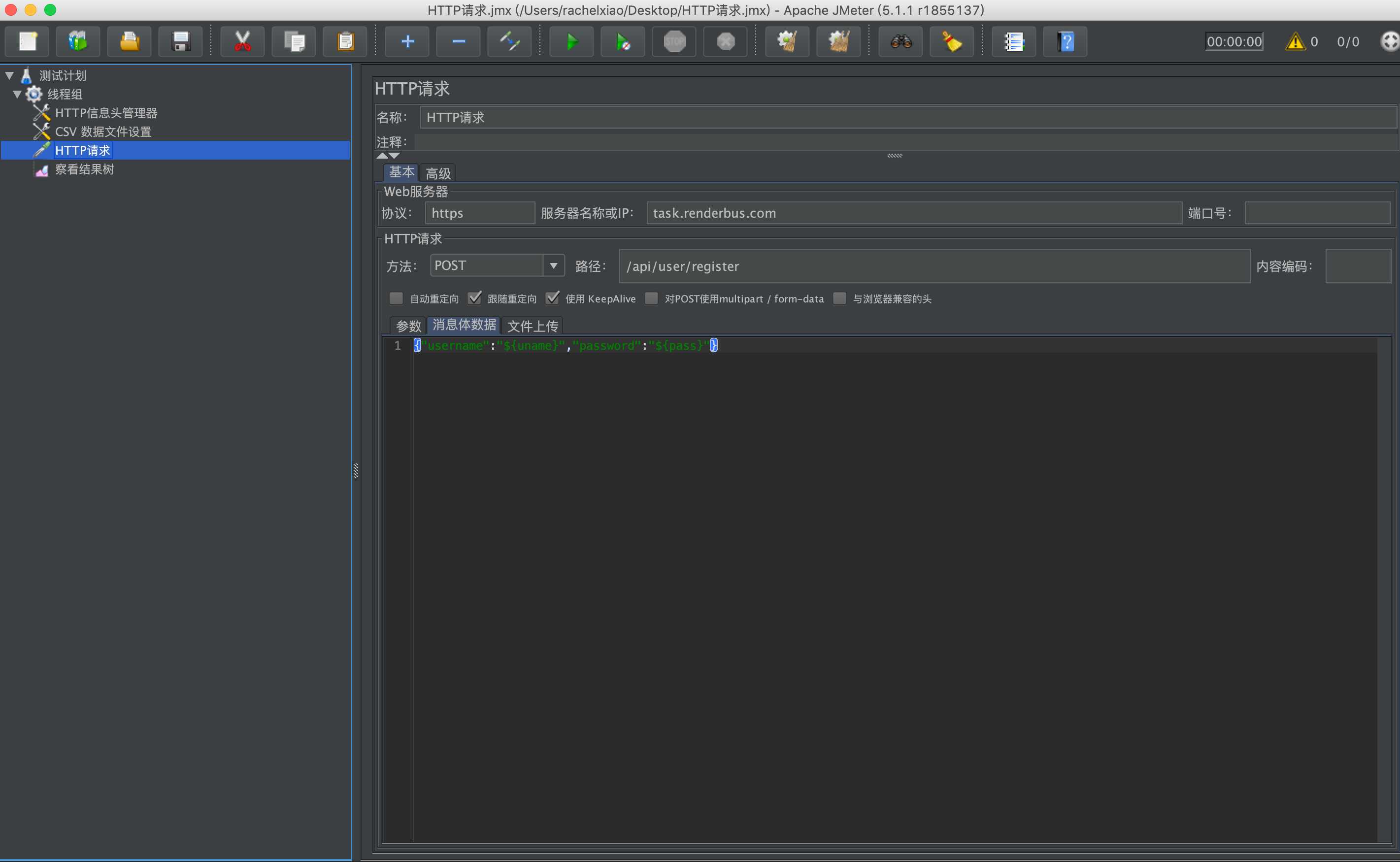1400x862 pixels.
Task: Select the HTTP请求 tree item
Action: [83, 151]
